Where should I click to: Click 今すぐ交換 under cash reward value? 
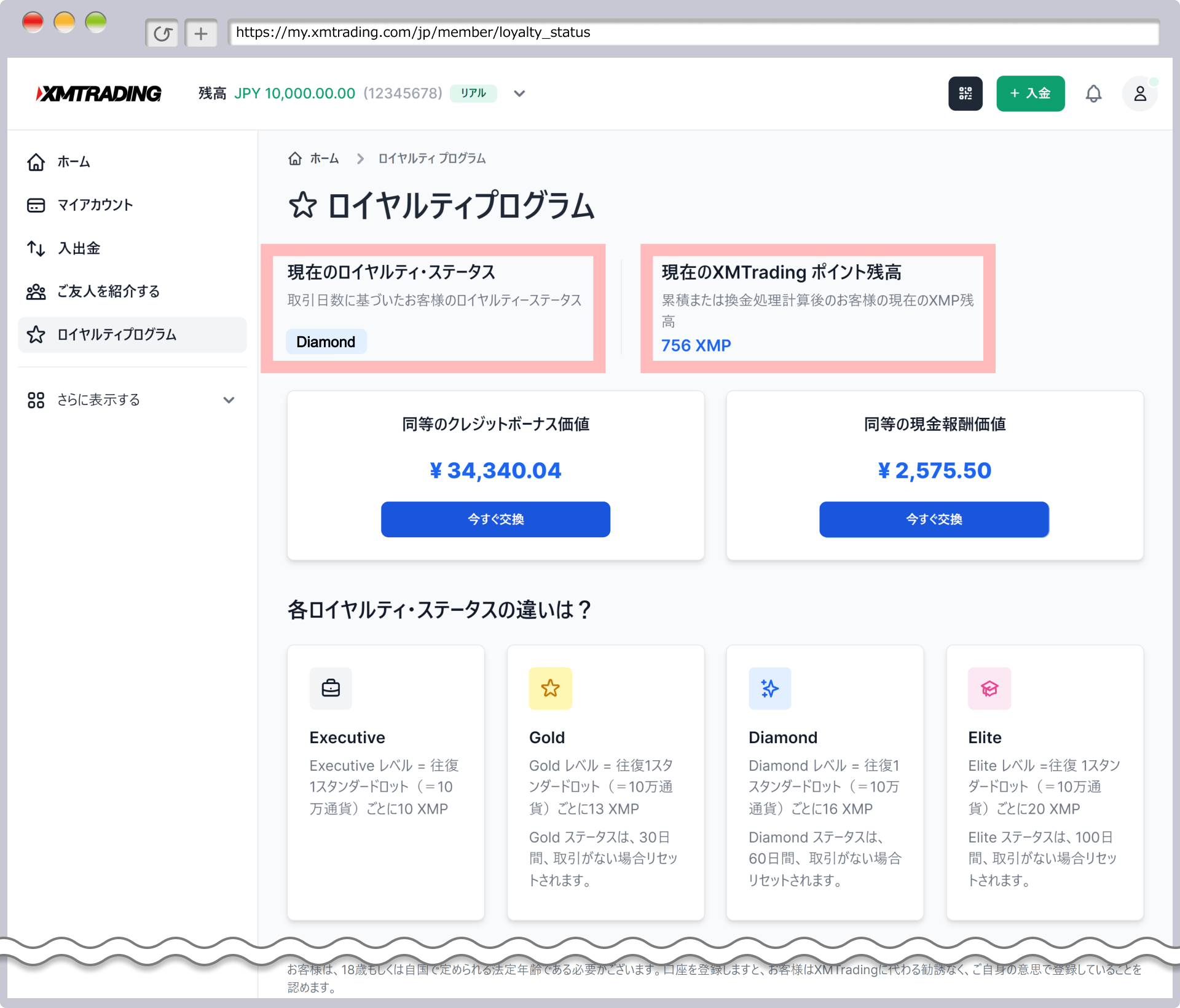tap(934, 519)
